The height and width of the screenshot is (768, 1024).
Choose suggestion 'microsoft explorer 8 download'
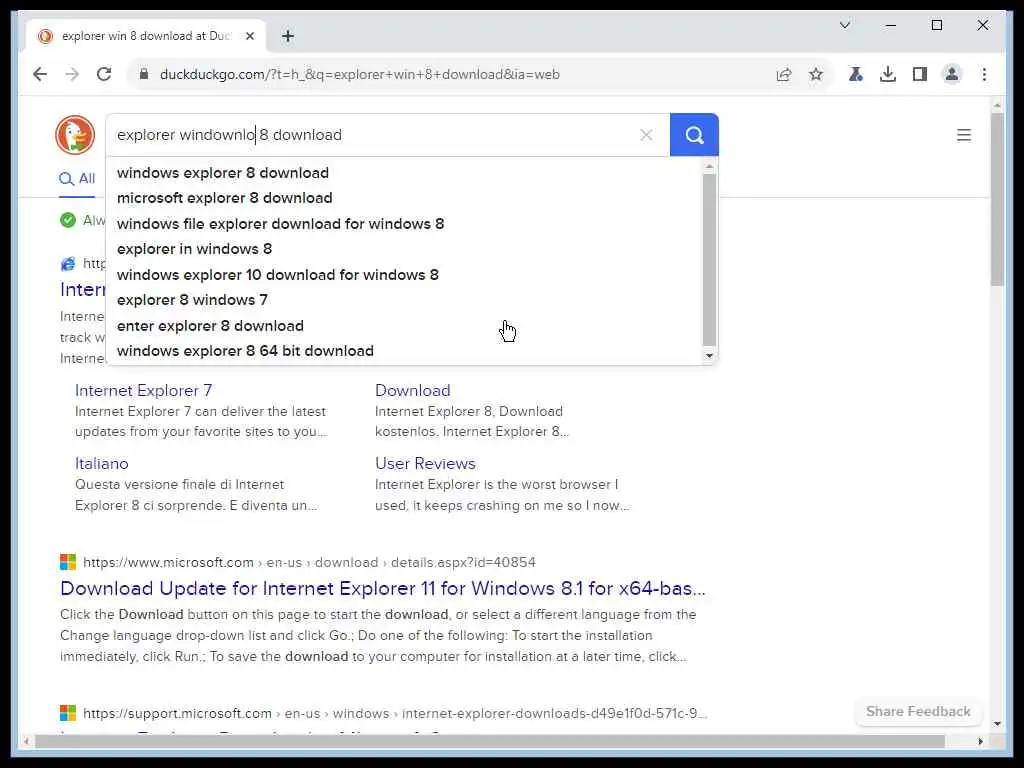pos(225,198)
